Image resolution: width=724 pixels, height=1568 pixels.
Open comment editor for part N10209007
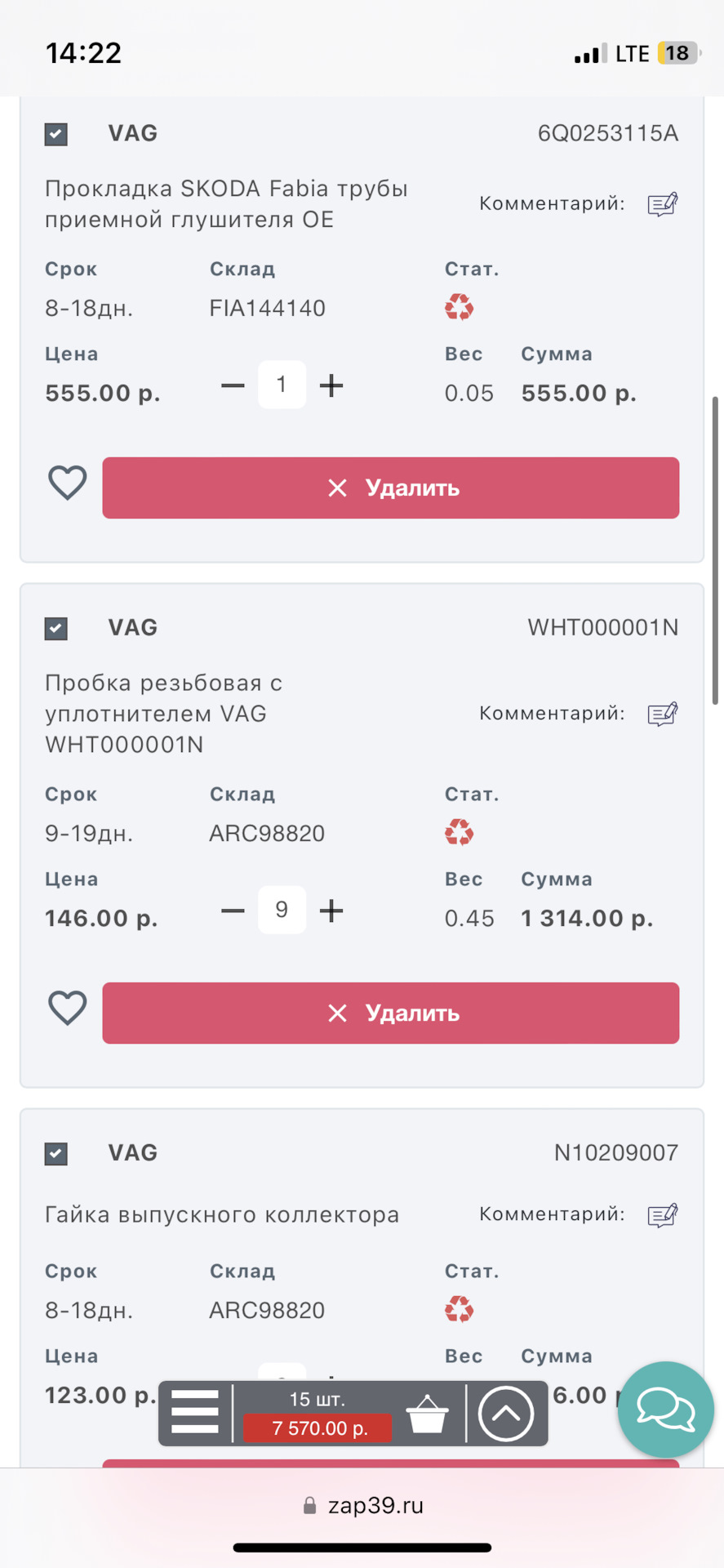pos(662,1215)
